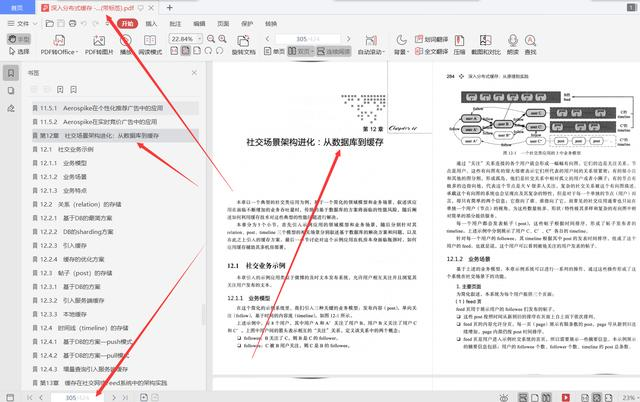This screenshot has height=402, width=640.
Task: Click 压缩 compress PDF icon
Action: [x=460, y=44]
